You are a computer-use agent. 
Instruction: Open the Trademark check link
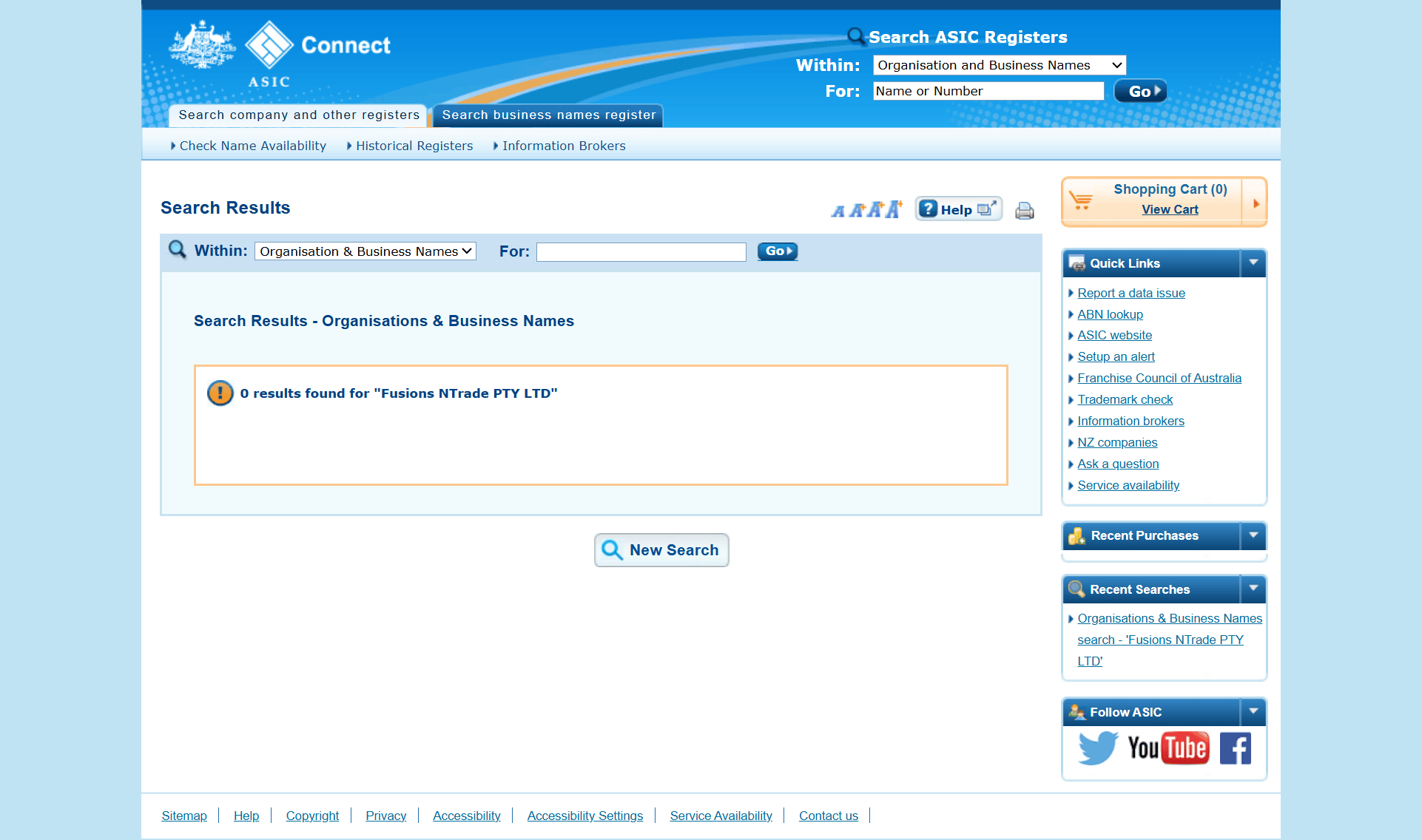[x=1125, y=399]
